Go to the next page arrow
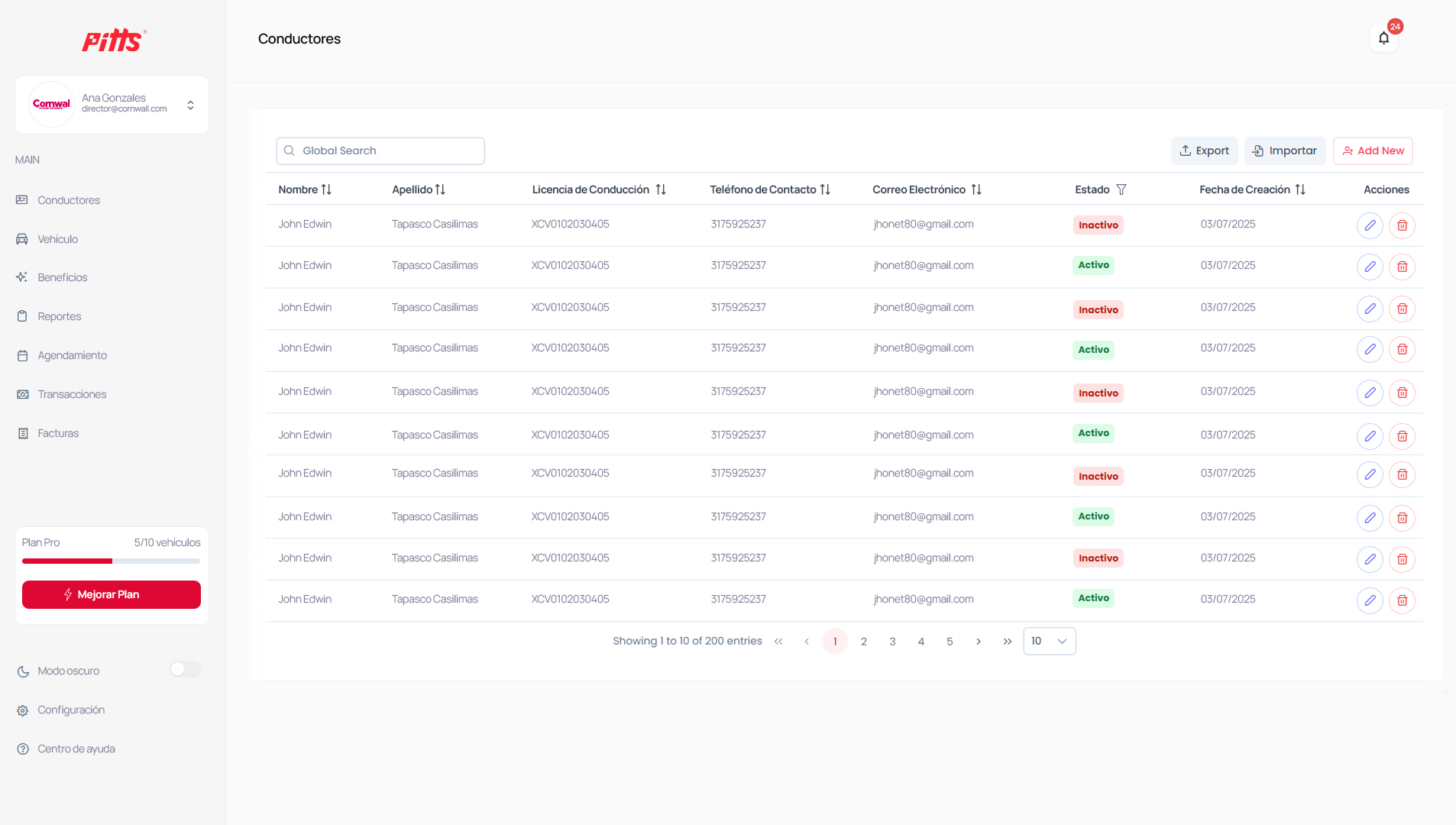The image size is (1456, 825). tap(978, 642)
